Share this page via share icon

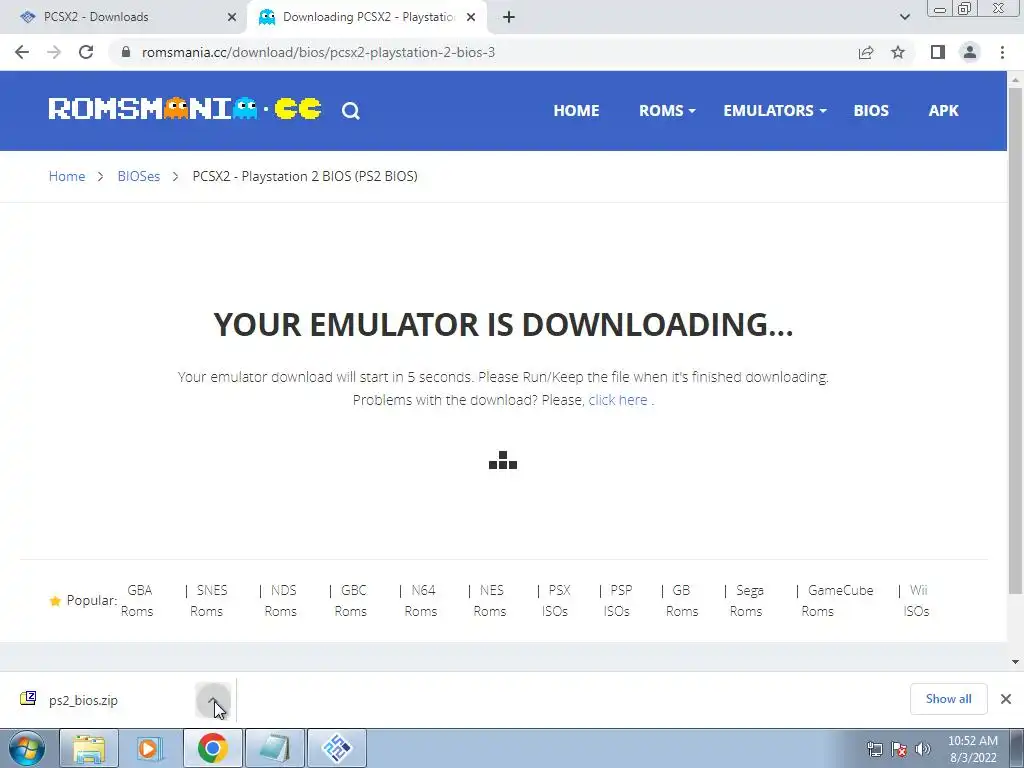click(866, 52)
